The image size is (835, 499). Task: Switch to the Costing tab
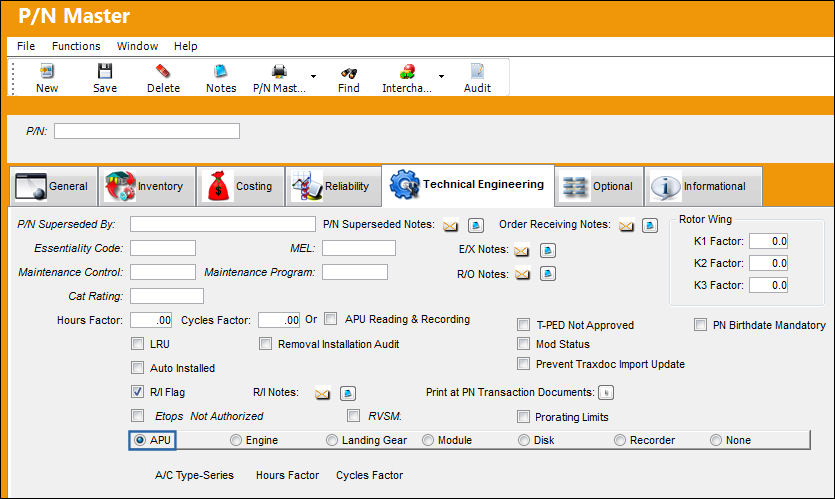tap(241, 186)
